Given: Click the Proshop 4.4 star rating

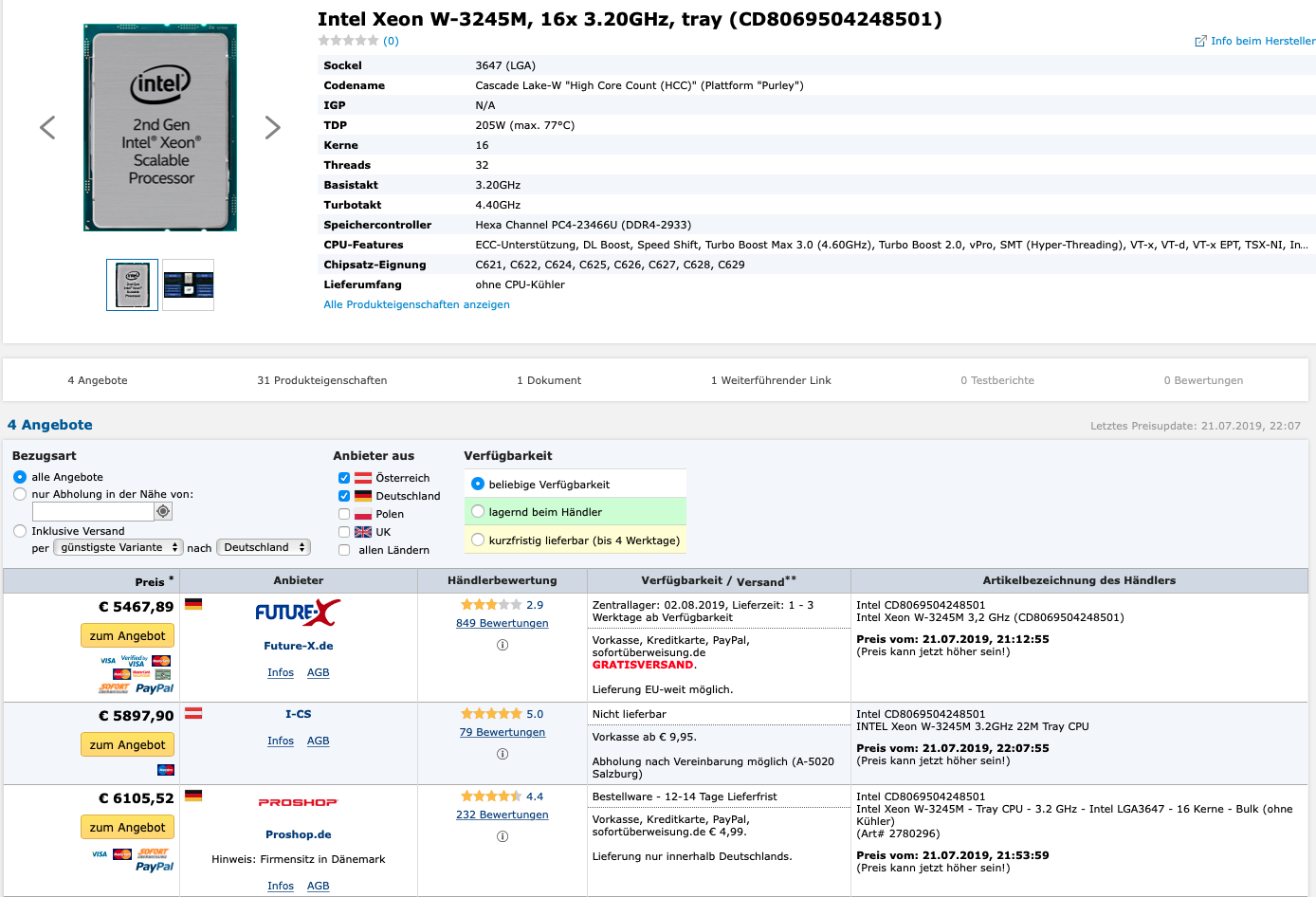Looking at the screenshot, I should [491, 796].
